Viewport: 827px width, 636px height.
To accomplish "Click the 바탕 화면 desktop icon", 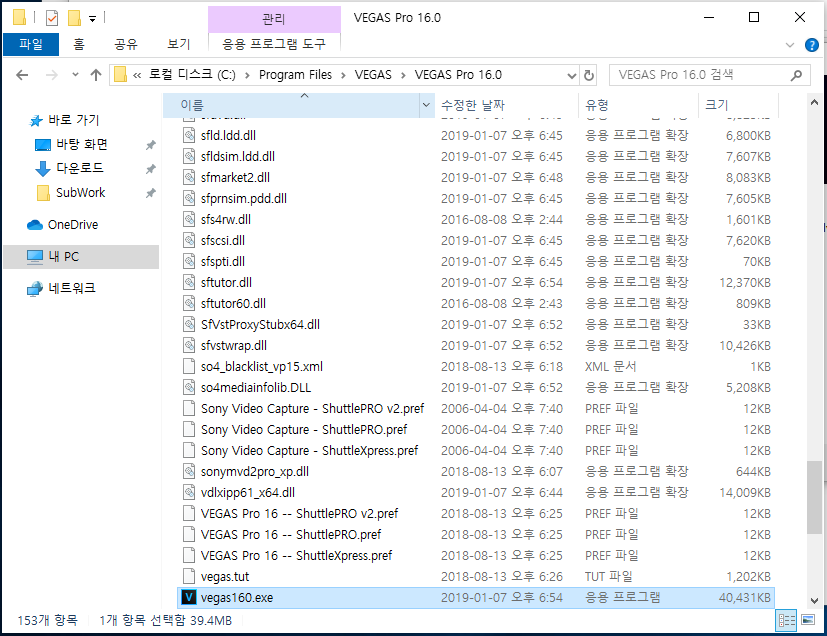I will coord(42,144).
